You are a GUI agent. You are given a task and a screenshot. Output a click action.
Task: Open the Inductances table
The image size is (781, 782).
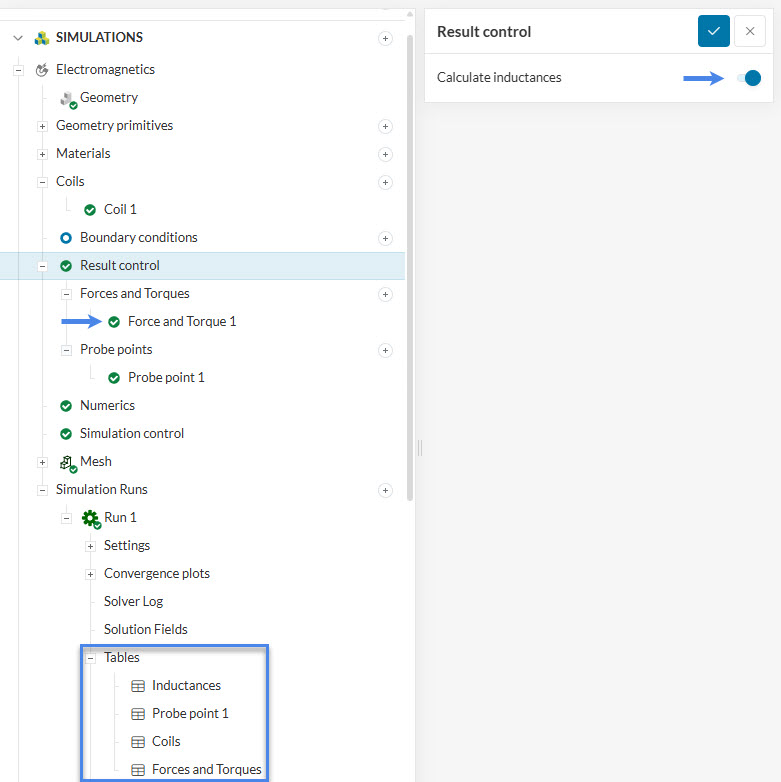(x=186, y=686)
